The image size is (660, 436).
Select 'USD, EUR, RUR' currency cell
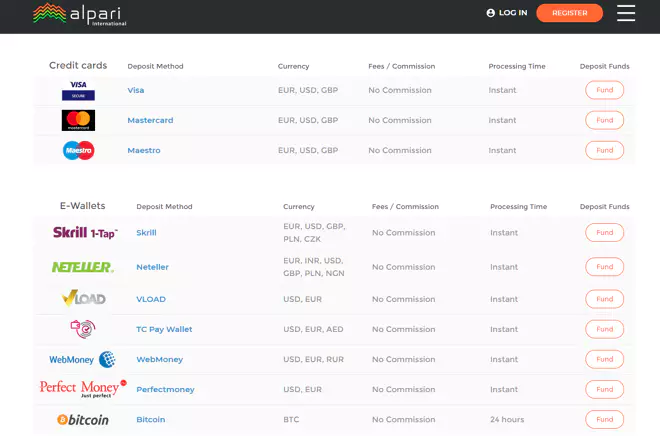(314, 359)
